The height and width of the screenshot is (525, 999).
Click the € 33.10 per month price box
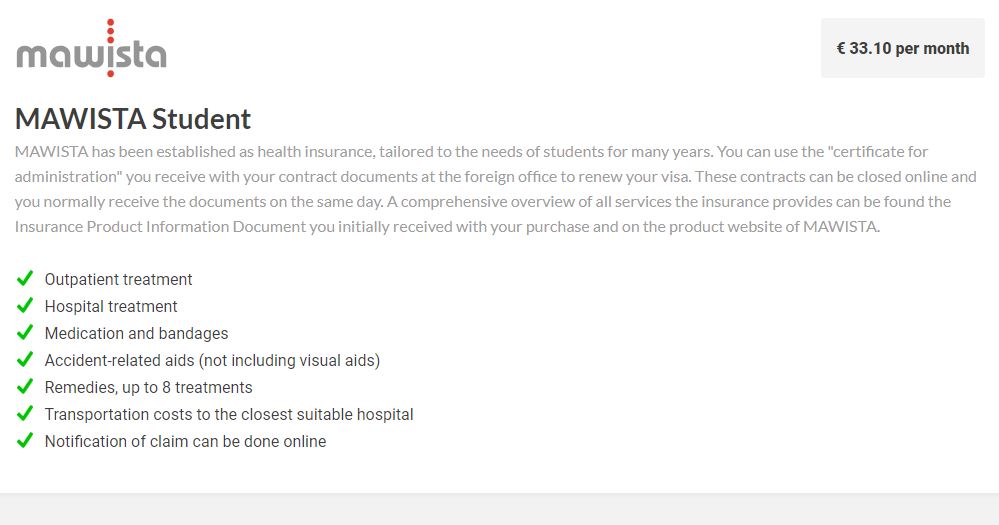tap(902, 48)
